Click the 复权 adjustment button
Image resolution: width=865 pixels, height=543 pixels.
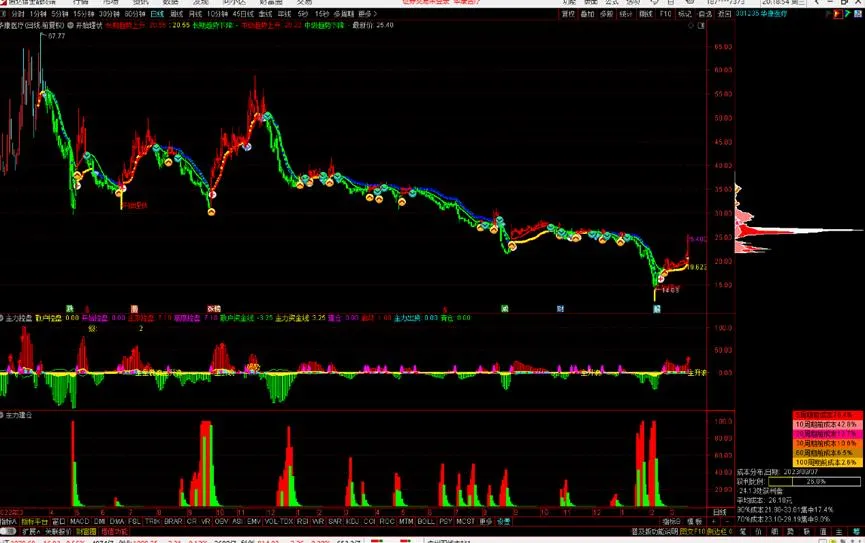pyautogui.click(x=569, y=15)
